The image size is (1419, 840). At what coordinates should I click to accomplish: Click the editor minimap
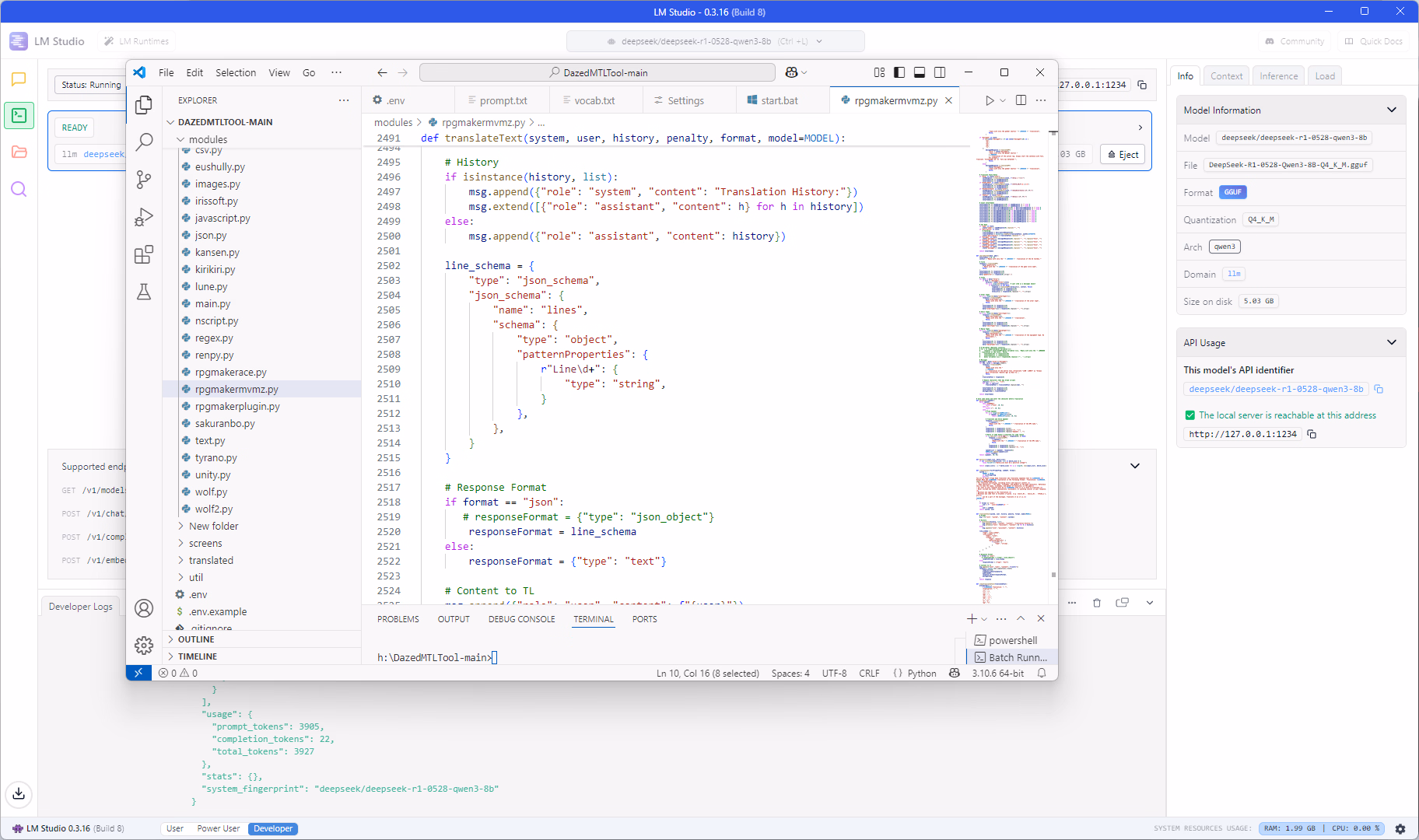[1010, 366]
